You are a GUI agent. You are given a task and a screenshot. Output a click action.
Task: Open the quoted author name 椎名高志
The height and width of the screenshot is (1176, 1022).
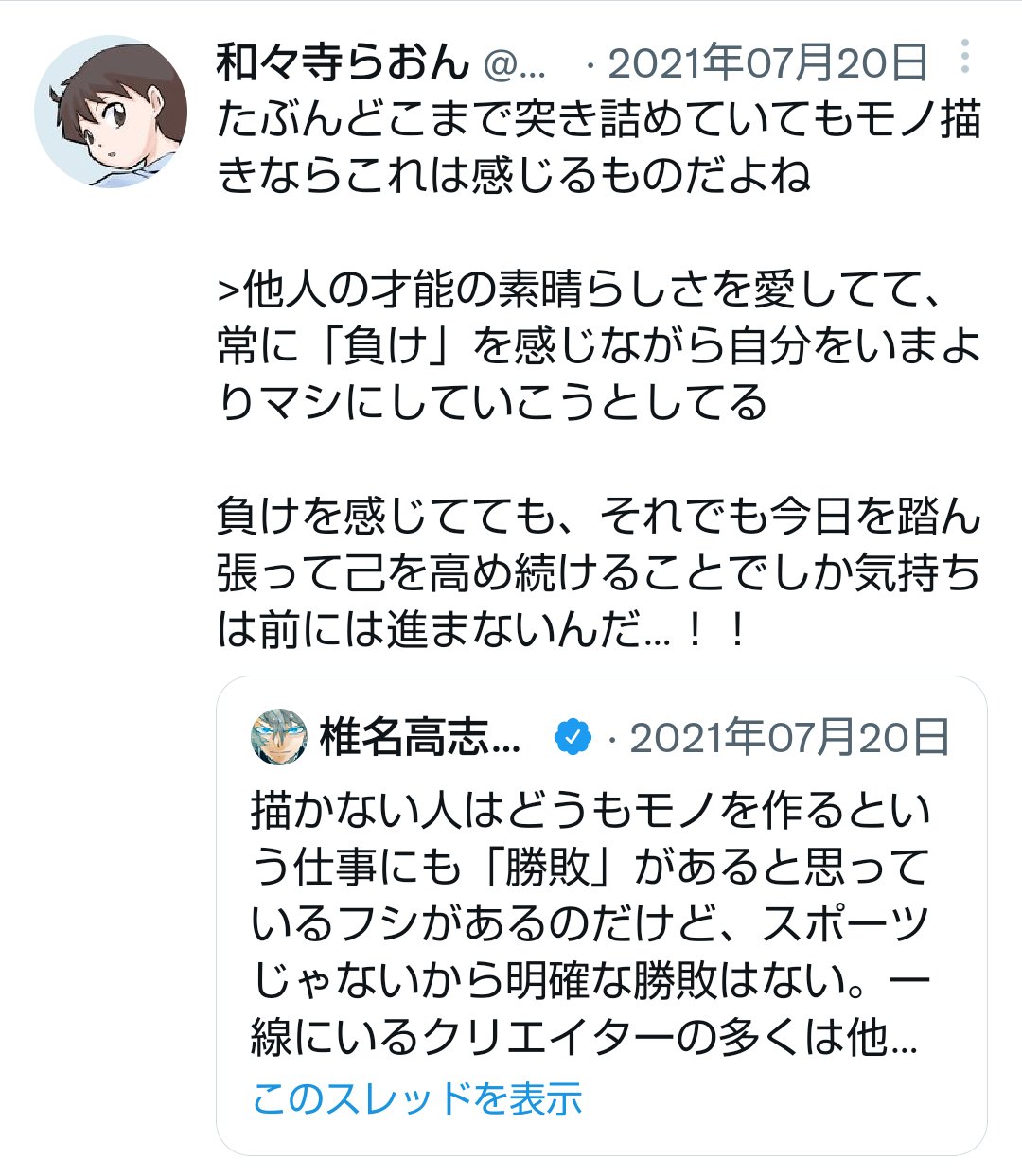pyautogui.click(x=420, y=738)
